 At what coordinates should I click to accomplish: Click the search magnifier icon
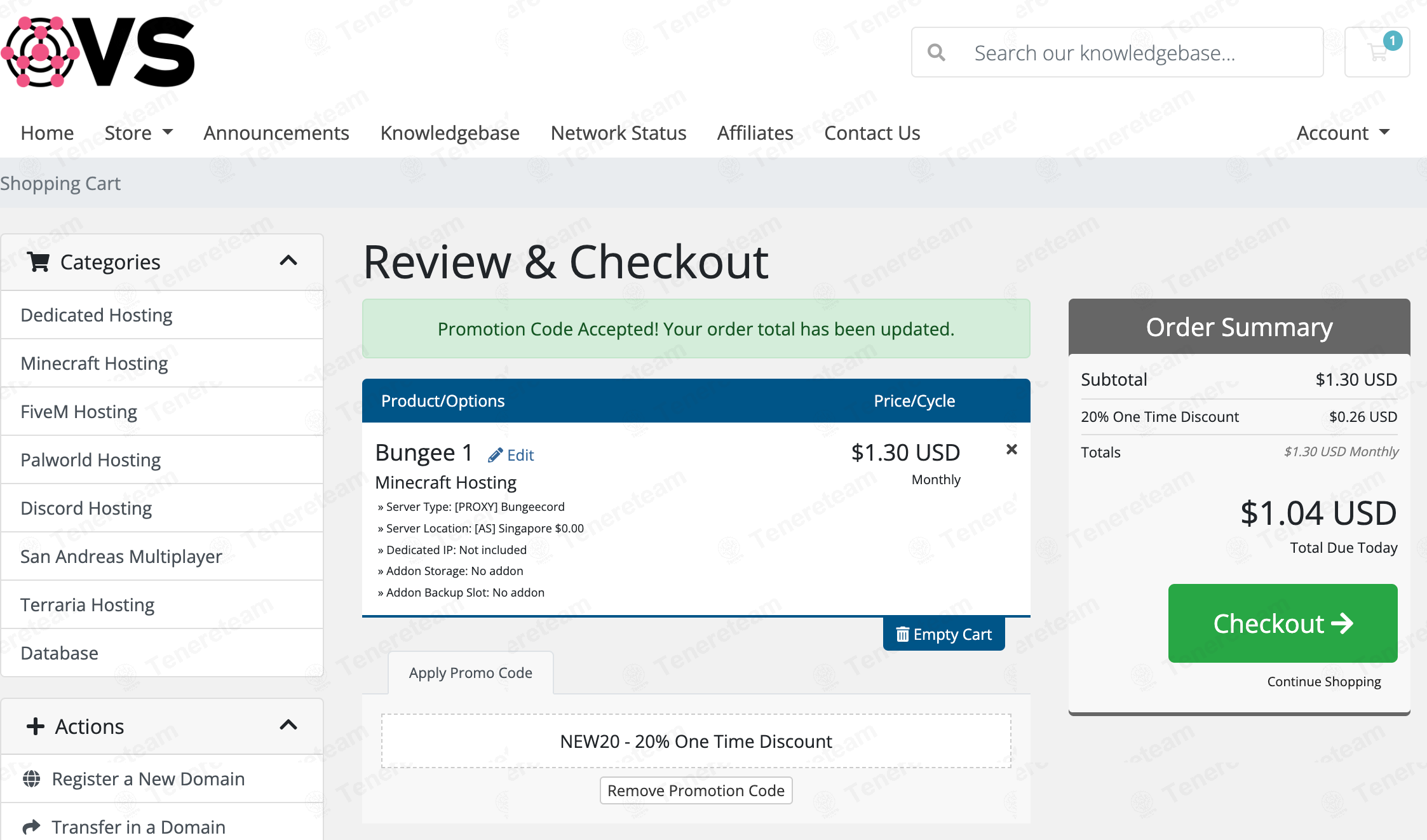coord(936,53)
